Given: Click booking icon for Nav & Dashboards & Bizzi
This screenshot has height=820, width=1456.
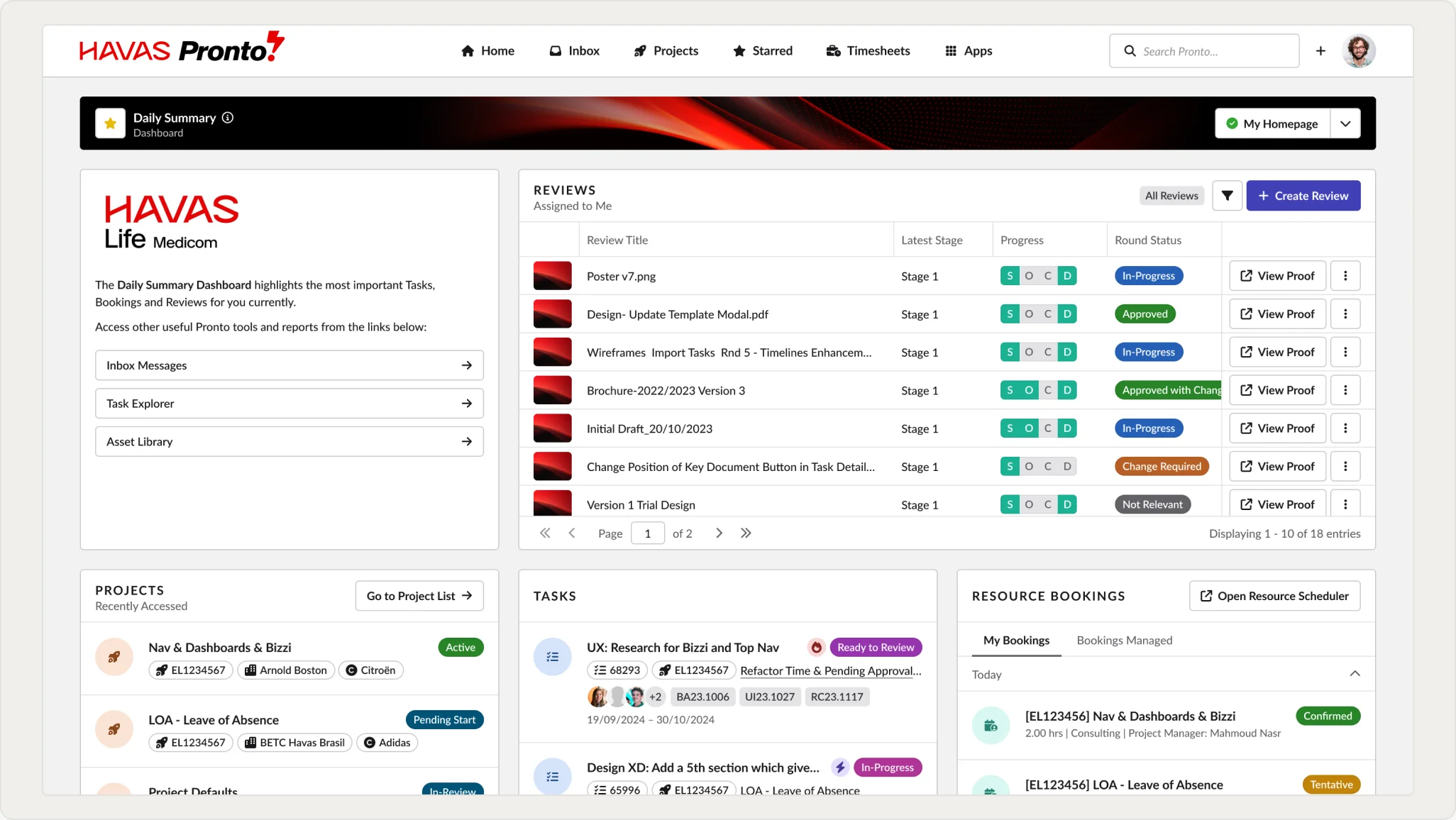Looking at the screenshot, I should [x=991, y=726].
